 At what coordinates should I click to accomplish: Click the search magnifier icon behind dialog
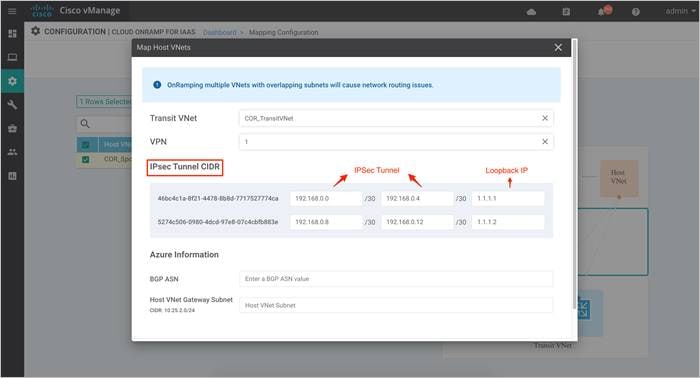[85, 124]
